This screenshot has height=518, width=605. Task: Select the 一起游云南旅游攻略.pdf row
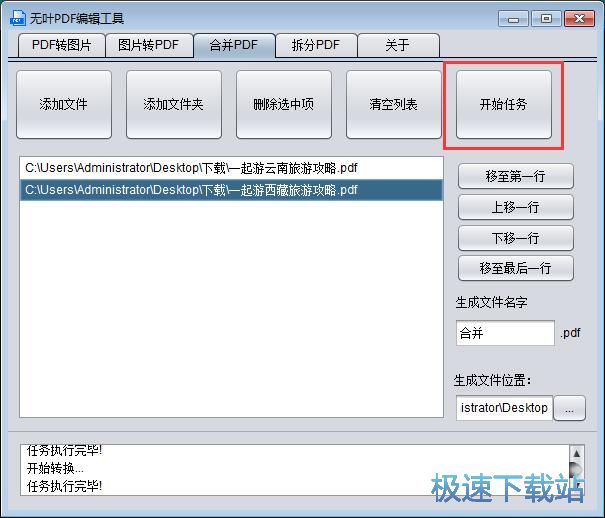tap(231, 168)
